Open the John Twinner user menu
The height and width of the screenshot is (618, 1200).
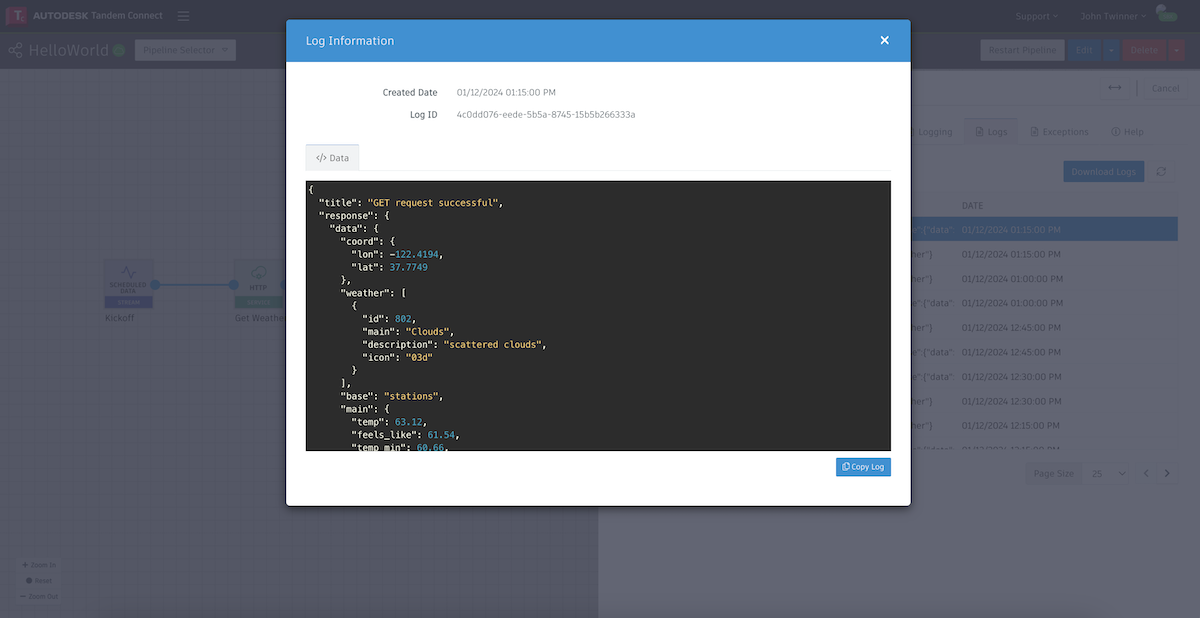tap(1114, 16)
